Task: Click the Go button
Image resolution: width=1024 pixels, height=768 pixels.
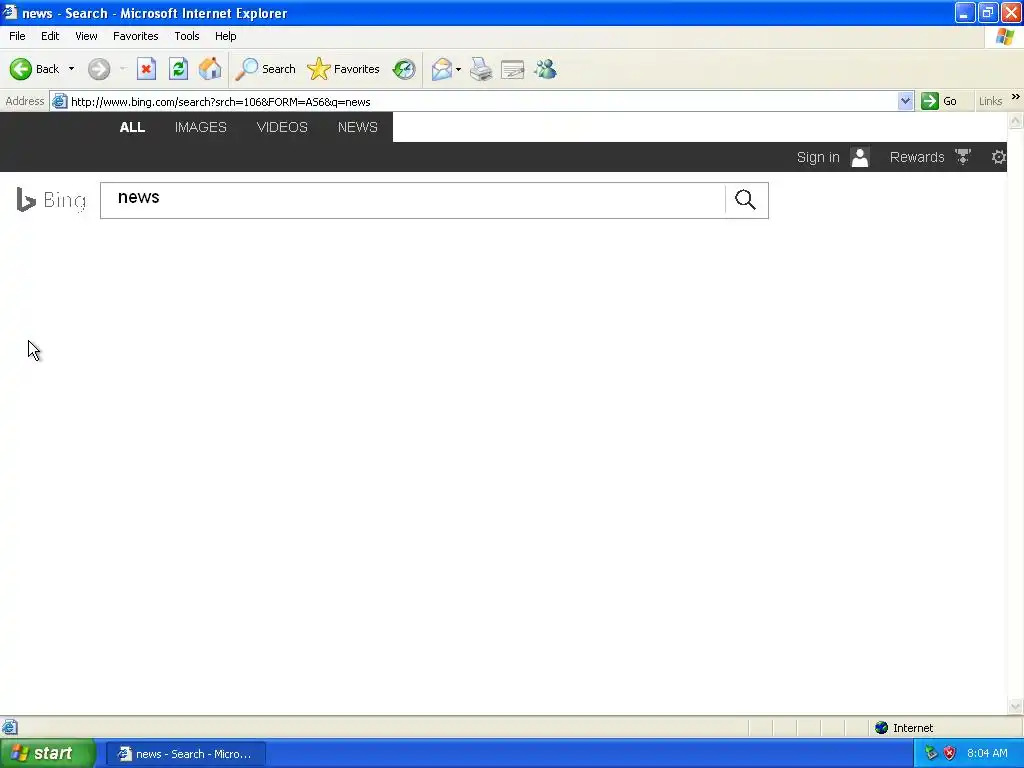Action: [939, 101]
